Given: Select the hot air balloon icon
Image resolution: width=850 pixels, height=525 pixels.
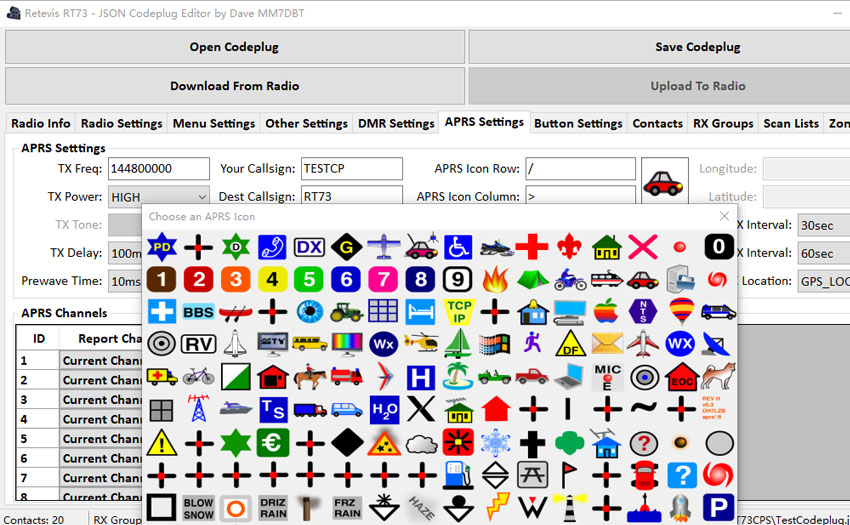Looking at the screenshot, I should click(x=681, y=312).
